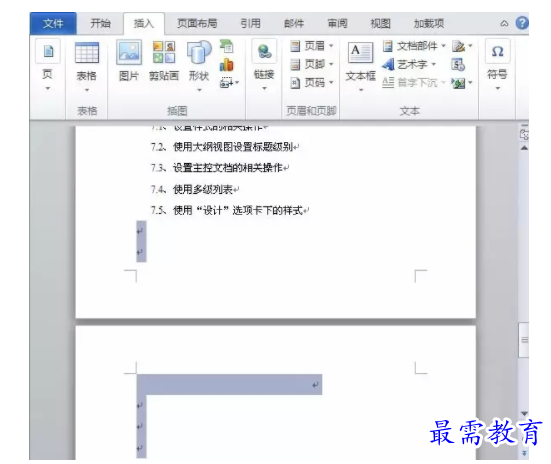The height and width of the screenshot is (464, 551).
Task: Switch to the 引用 tab
Action: coord(250,24)
